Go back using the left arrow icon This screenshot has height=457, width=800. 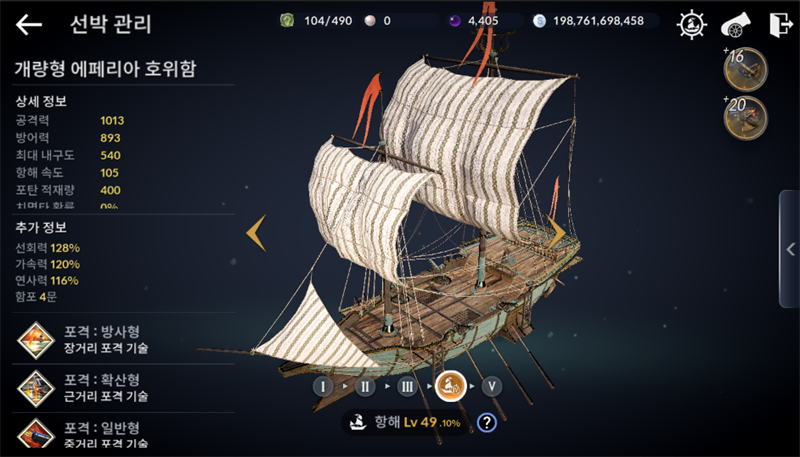(x=29, y=24)
